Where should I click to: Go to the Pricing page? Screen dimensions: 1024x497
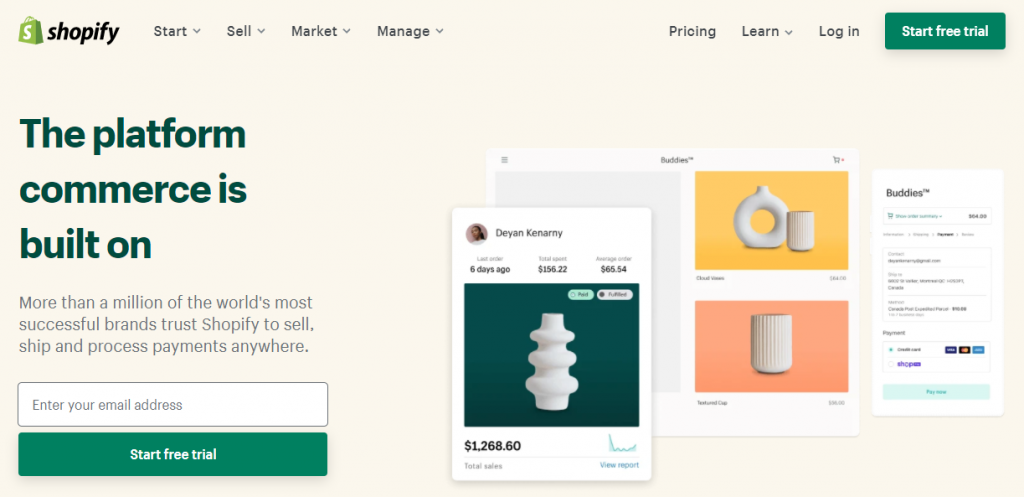pyautogui.click(x=692, y=31)
